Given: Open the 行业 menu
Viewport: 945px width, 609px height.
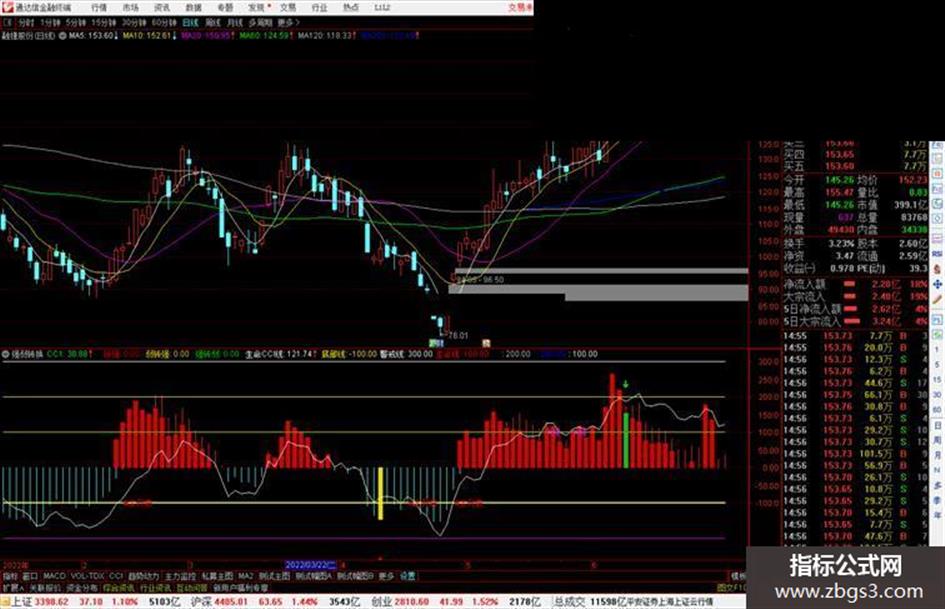Looking at the screenshot, I should click(319, 7).
